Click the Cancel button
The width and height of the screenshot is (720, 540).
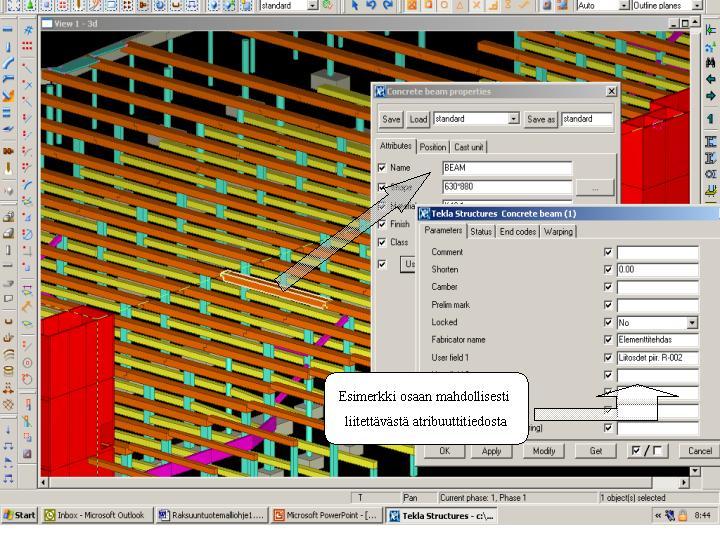[700, 451]
